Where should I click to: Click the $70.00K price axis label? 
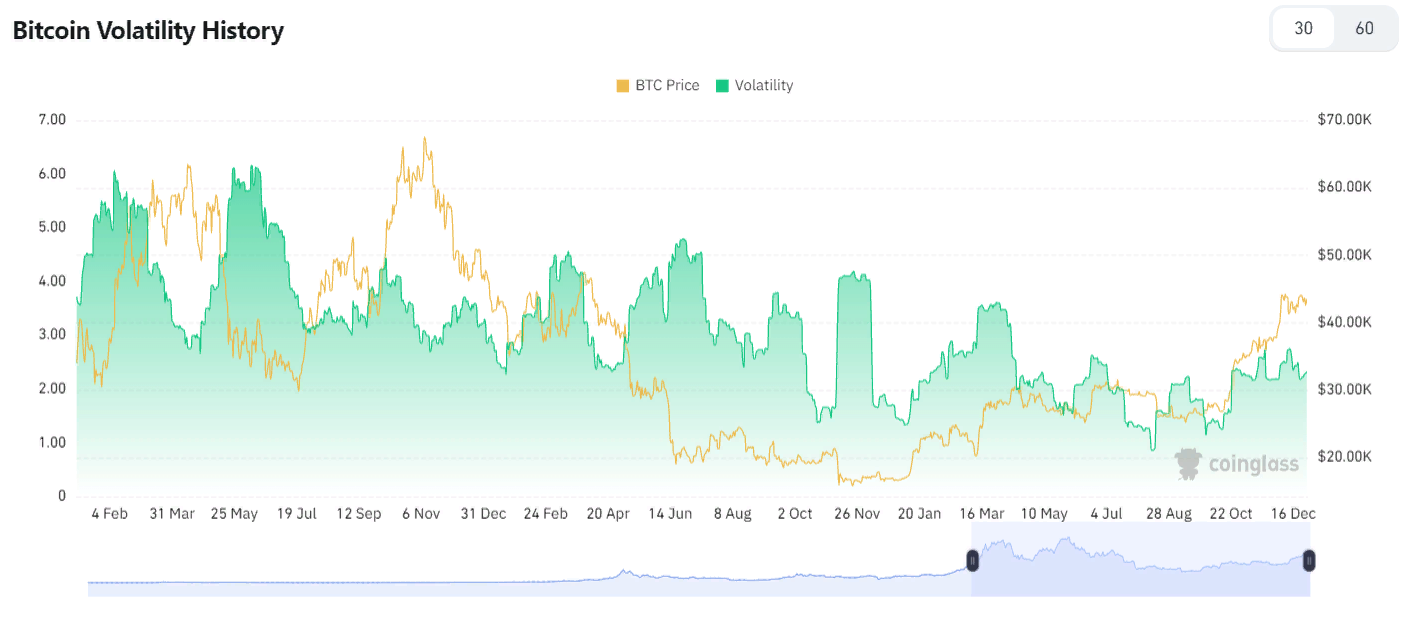[1345, 120]
